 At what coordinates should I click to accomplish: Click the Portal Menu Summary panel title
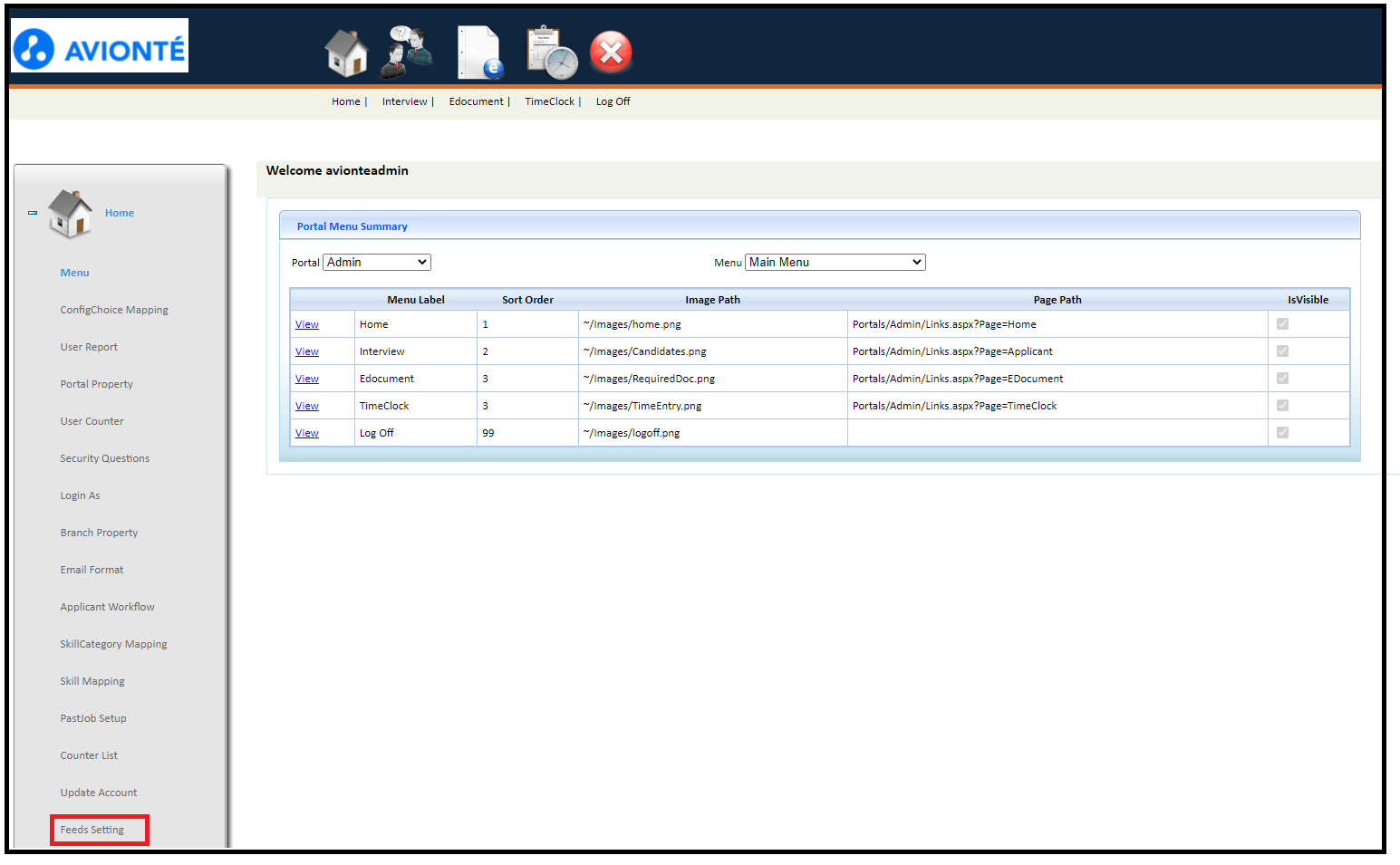352,226
